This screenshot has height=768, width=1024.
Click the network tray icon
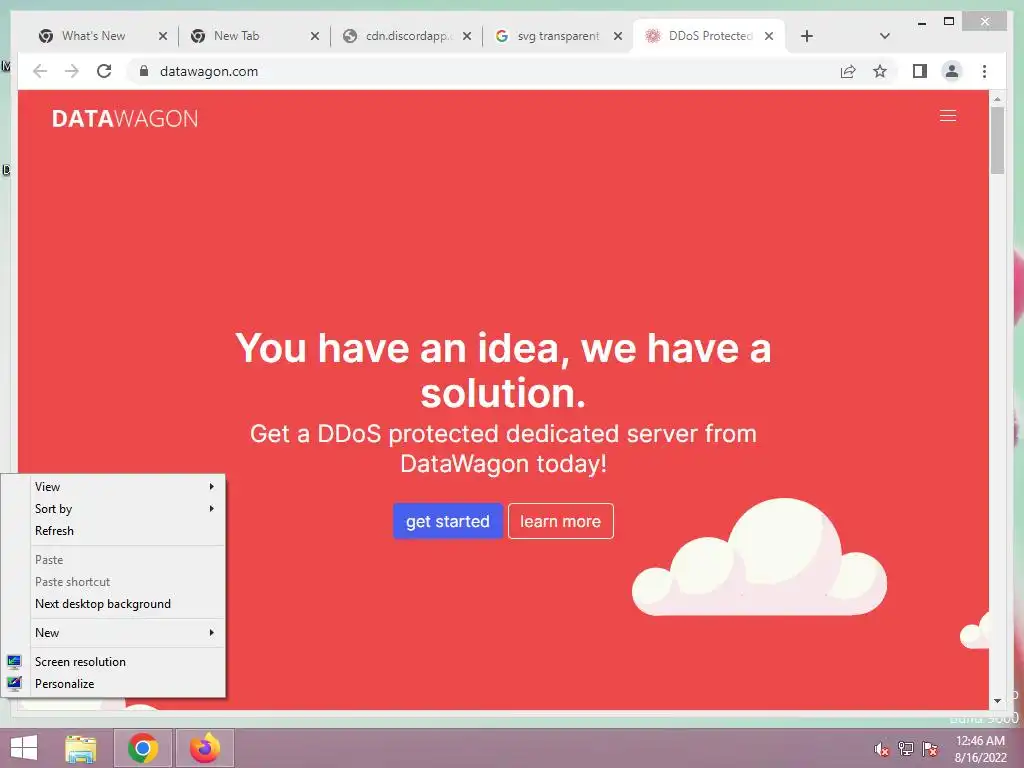coord(906,749)
